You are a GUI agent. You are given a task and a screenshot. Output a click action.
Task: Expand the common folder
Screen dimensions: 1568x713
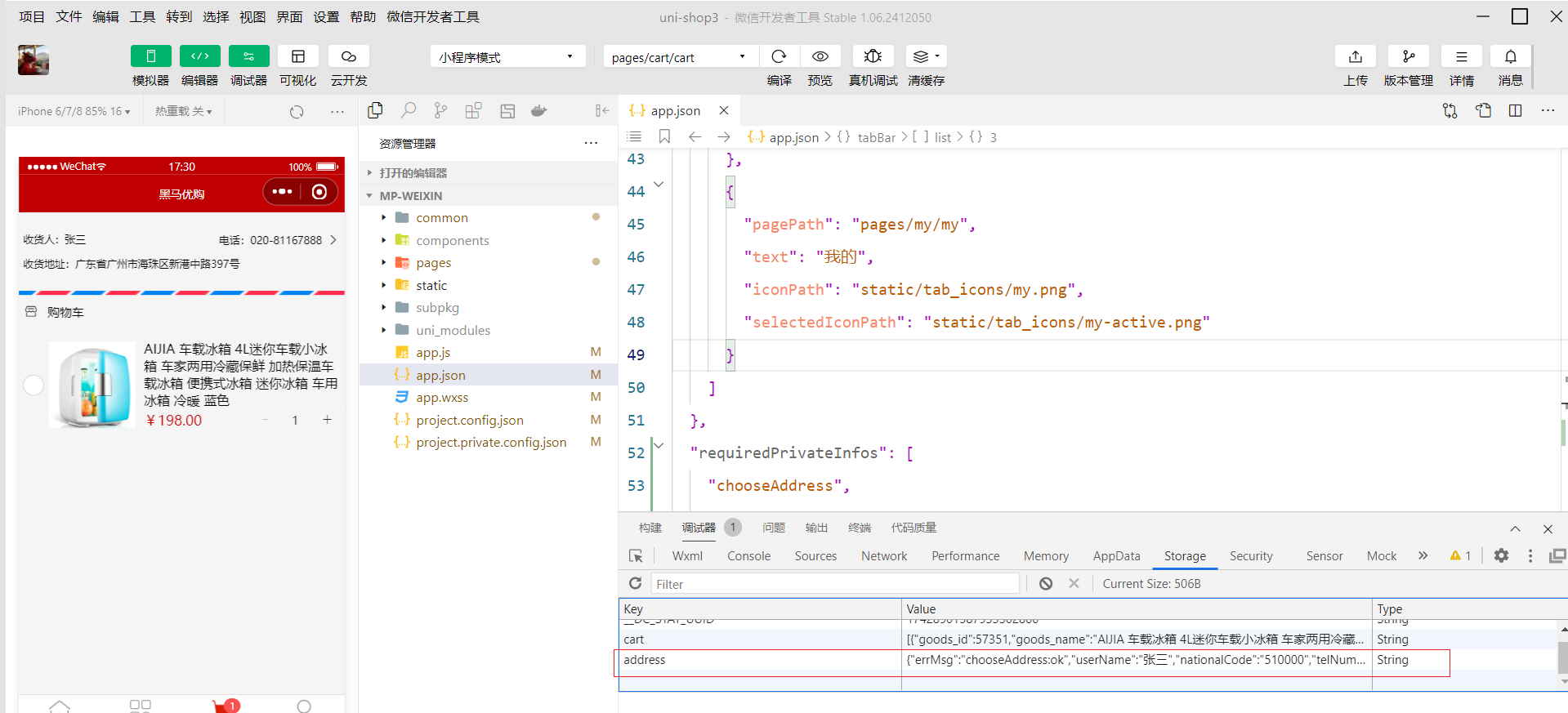(x=488, y=217)
